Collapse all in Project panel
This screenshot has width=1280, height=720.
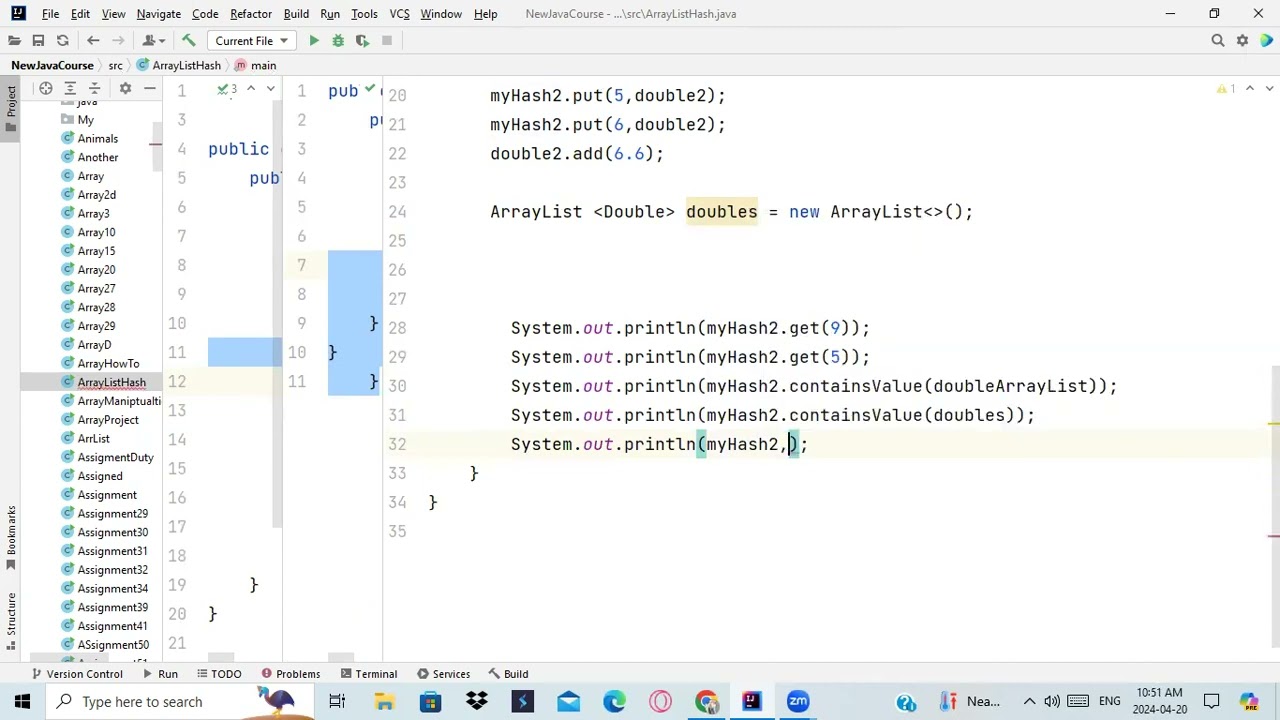95,89
